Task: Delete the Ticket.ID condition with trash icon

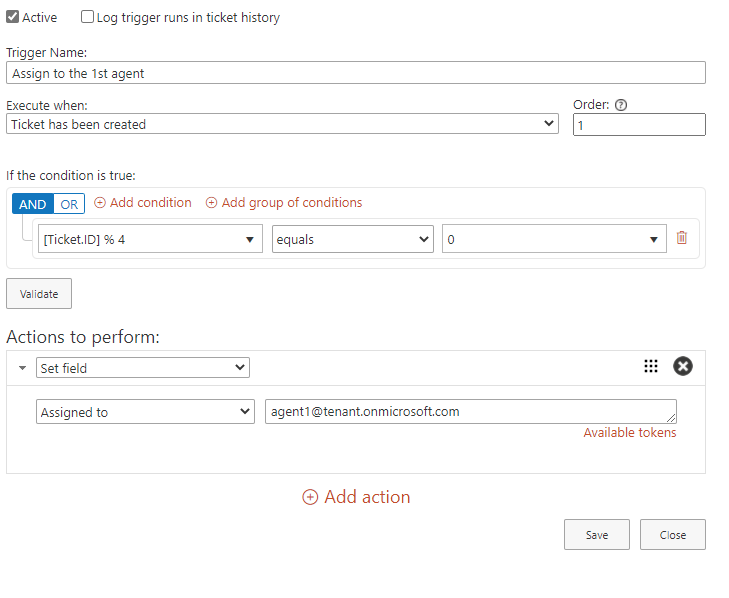Action: coord(682,238)
